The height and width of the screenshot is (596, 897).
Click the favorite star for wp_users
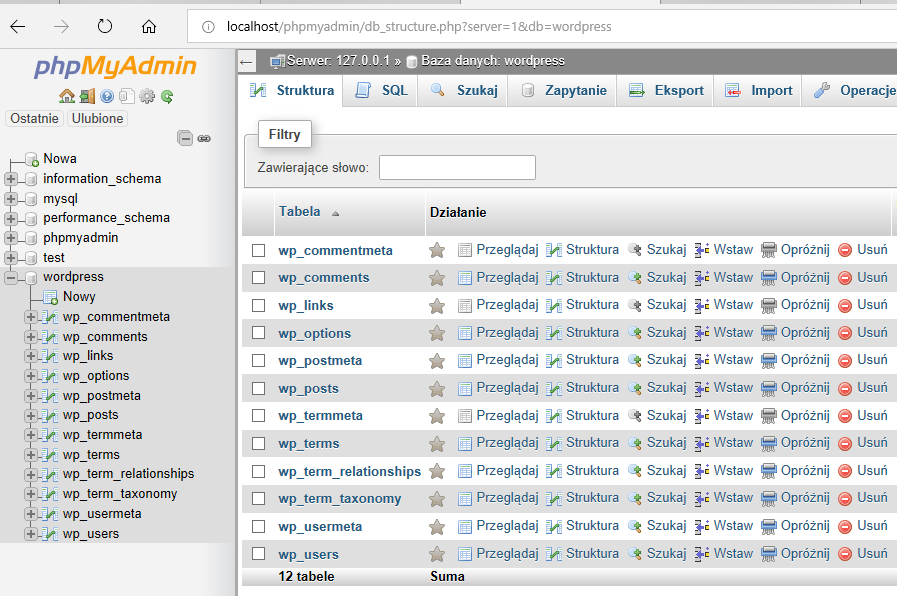pyautogui.click(x=437, y=554)
